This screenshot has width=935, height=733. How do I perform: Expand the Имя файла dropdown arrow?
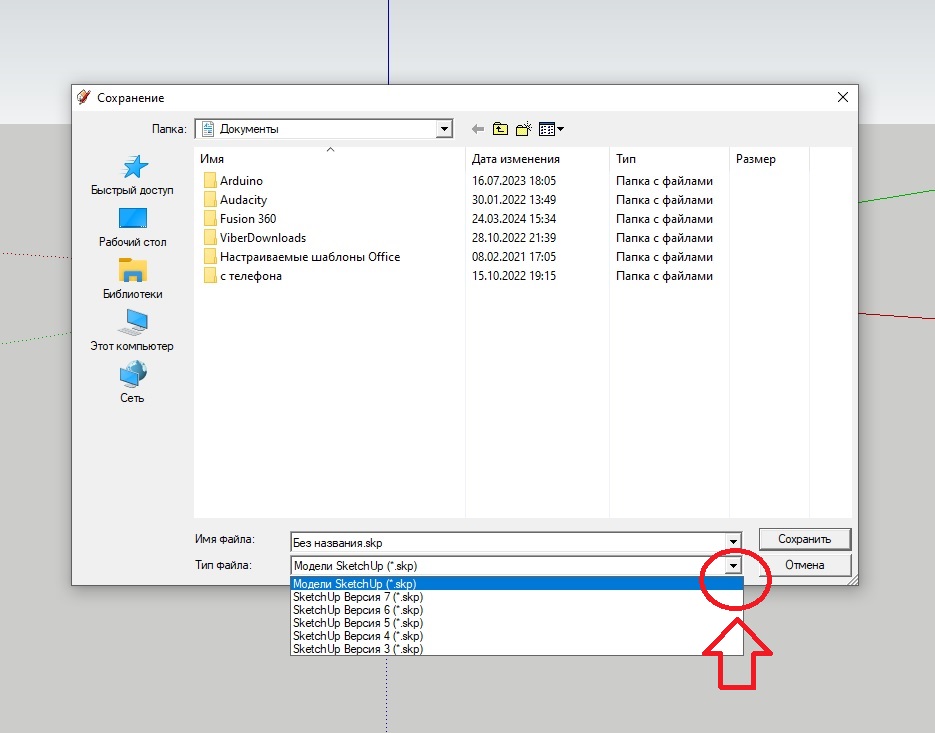(x=734, y=542)
